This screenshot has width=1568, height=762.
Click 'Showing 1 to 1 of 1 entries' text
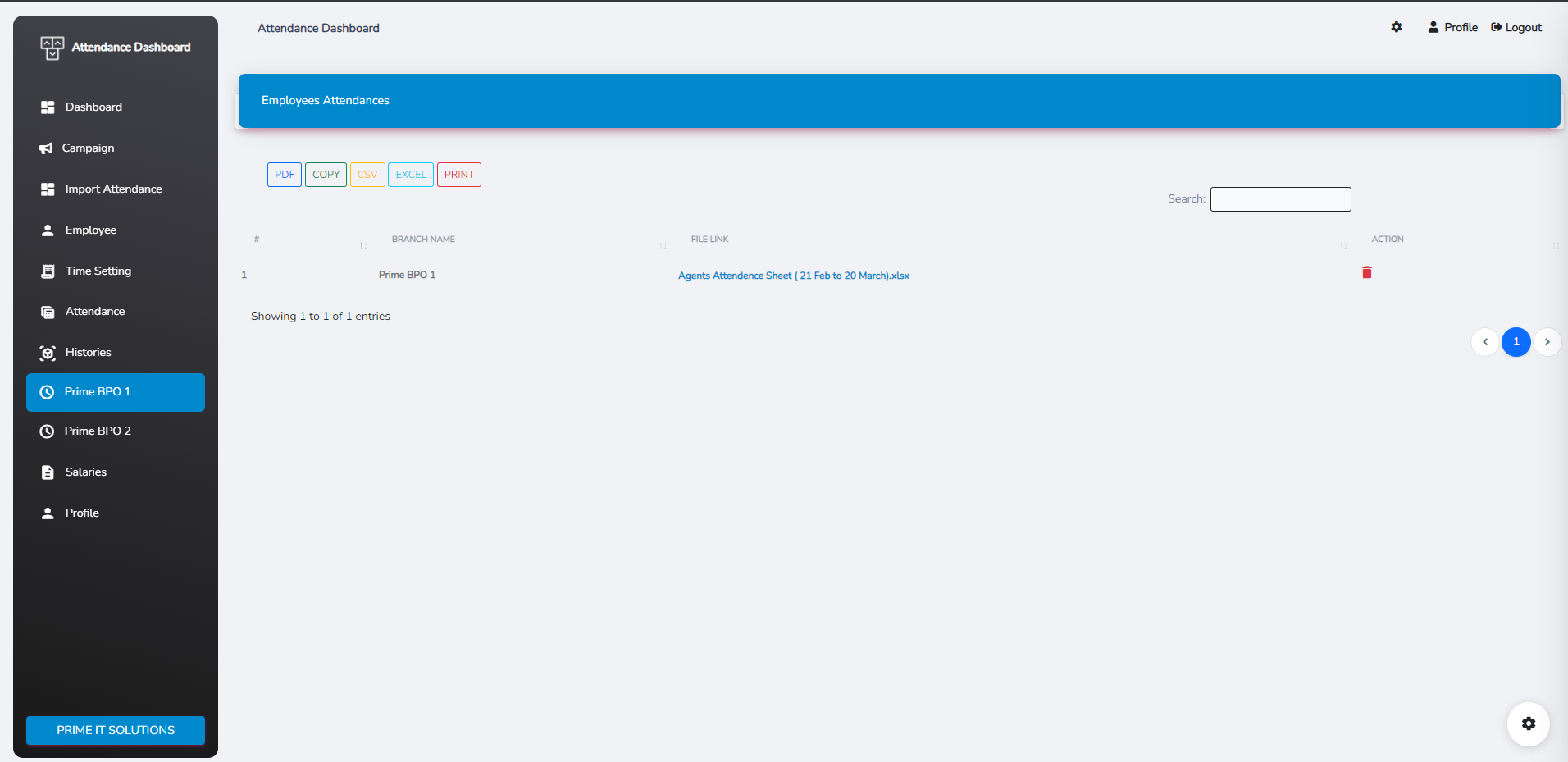(x=321, y=317)
